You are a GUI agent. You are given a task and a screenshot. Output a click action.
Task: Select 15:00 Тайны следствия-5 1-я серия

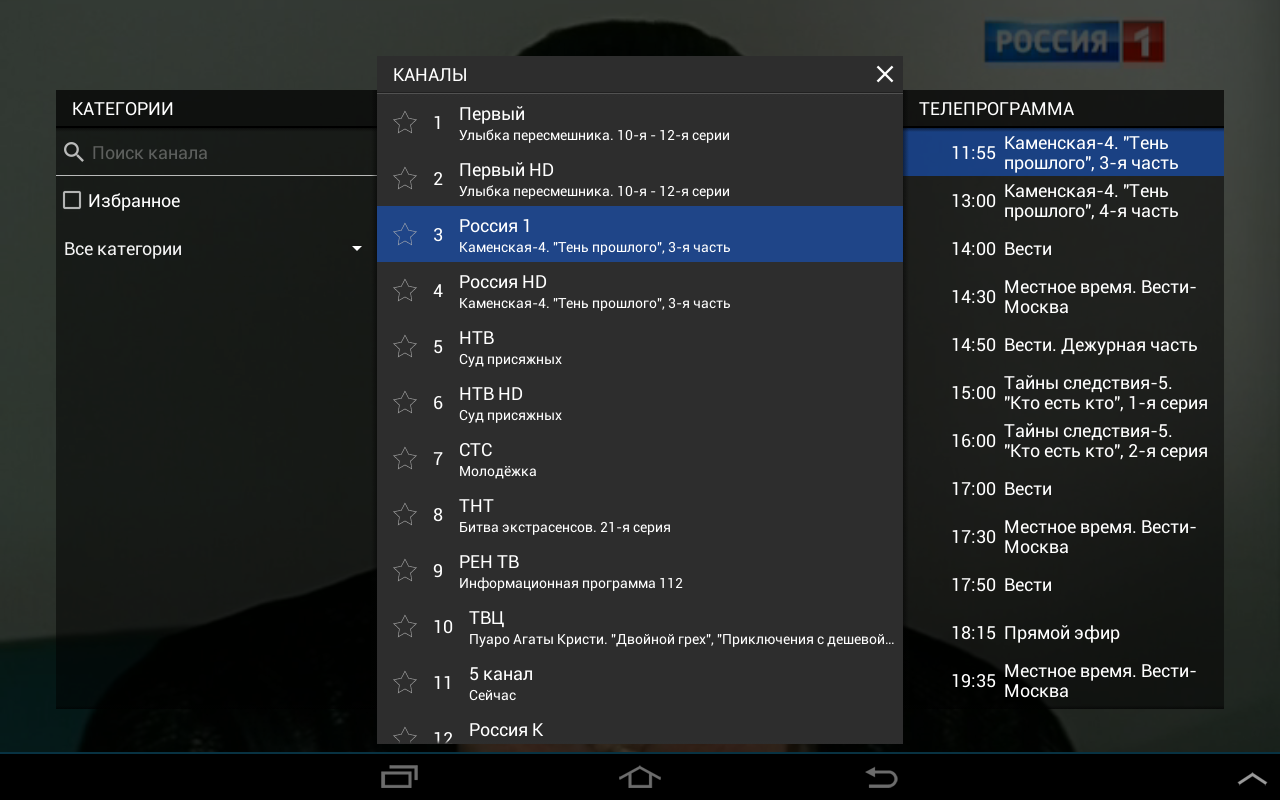tap(1064, 393)
